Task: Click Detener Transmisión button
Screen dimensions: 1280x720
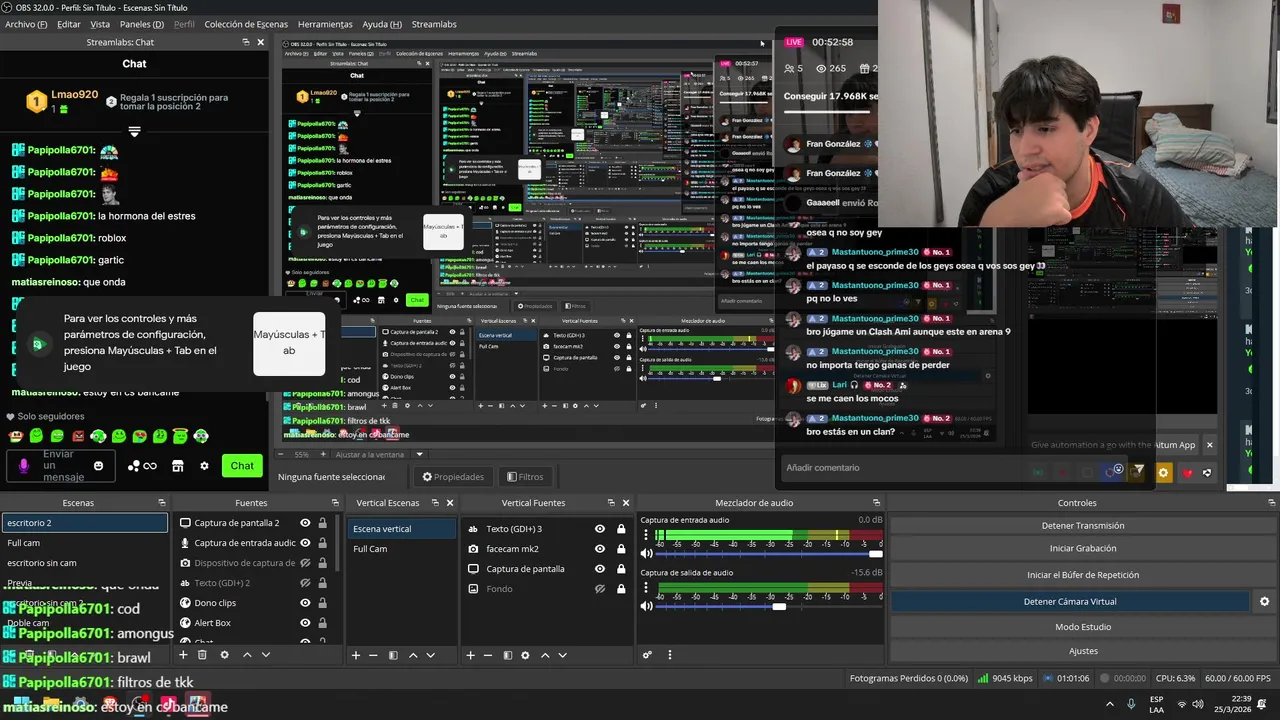Action: pyautogui.click(x=1082, y=525)
